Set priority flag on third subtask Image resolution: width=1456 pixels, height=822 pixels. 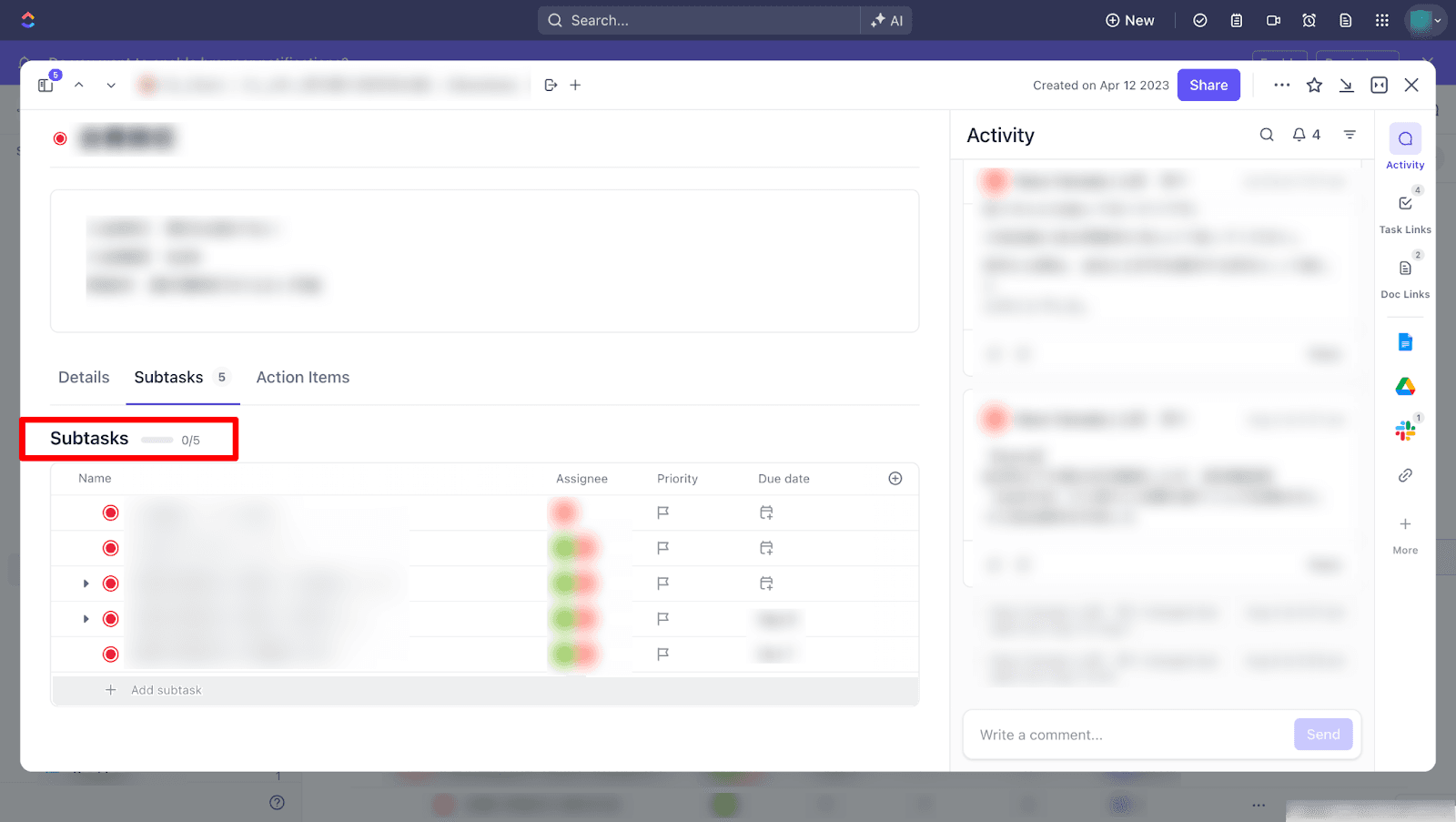tap(663, 583)
